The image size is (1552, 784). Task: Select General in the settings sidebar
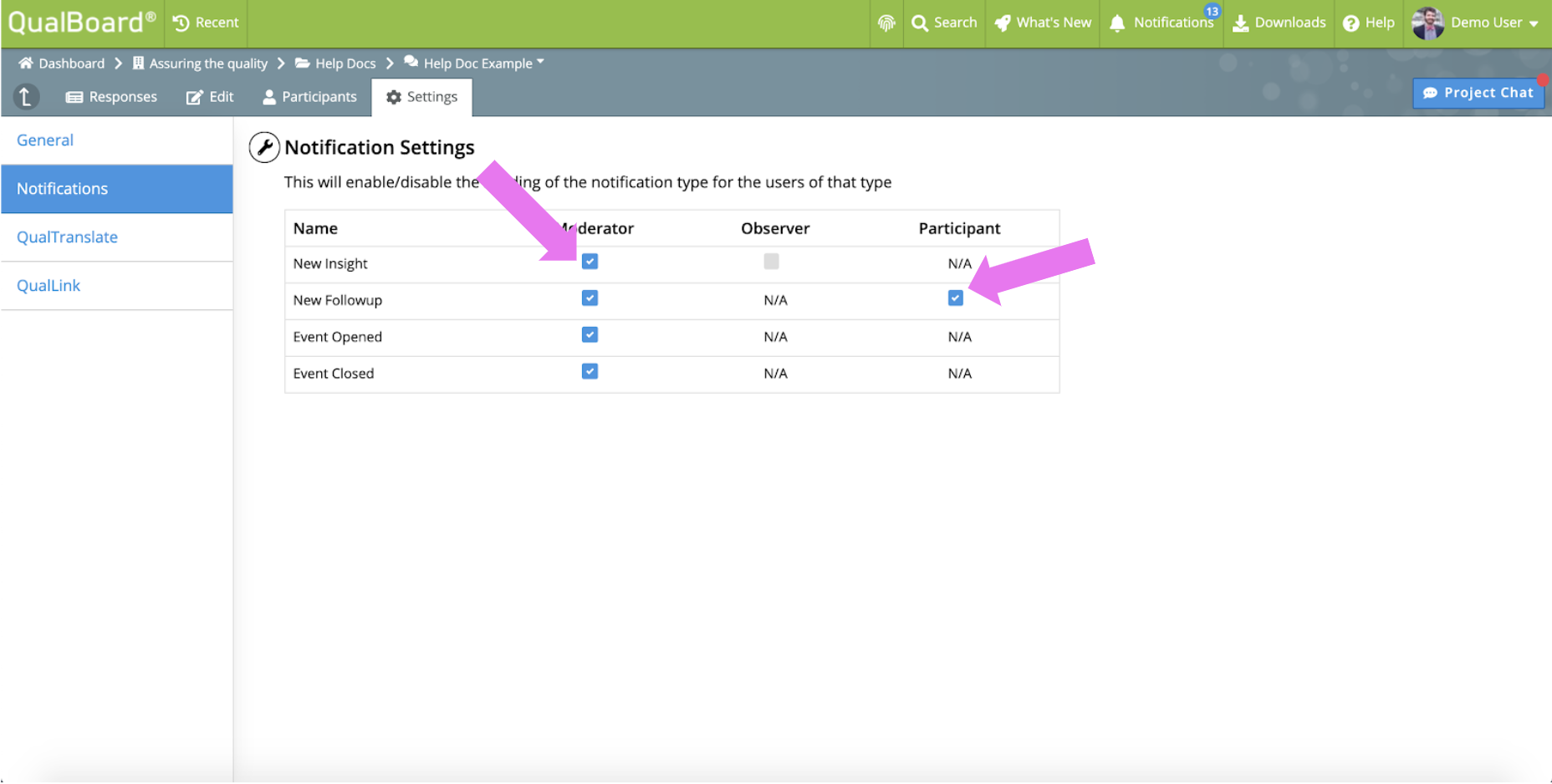(x=117, y=140)
